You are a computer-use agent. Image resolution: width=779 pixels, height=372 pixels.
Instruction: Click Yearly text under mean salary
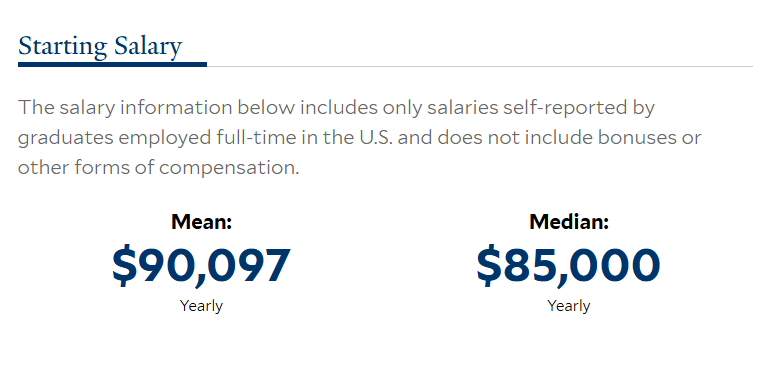[x=201, y=305]
